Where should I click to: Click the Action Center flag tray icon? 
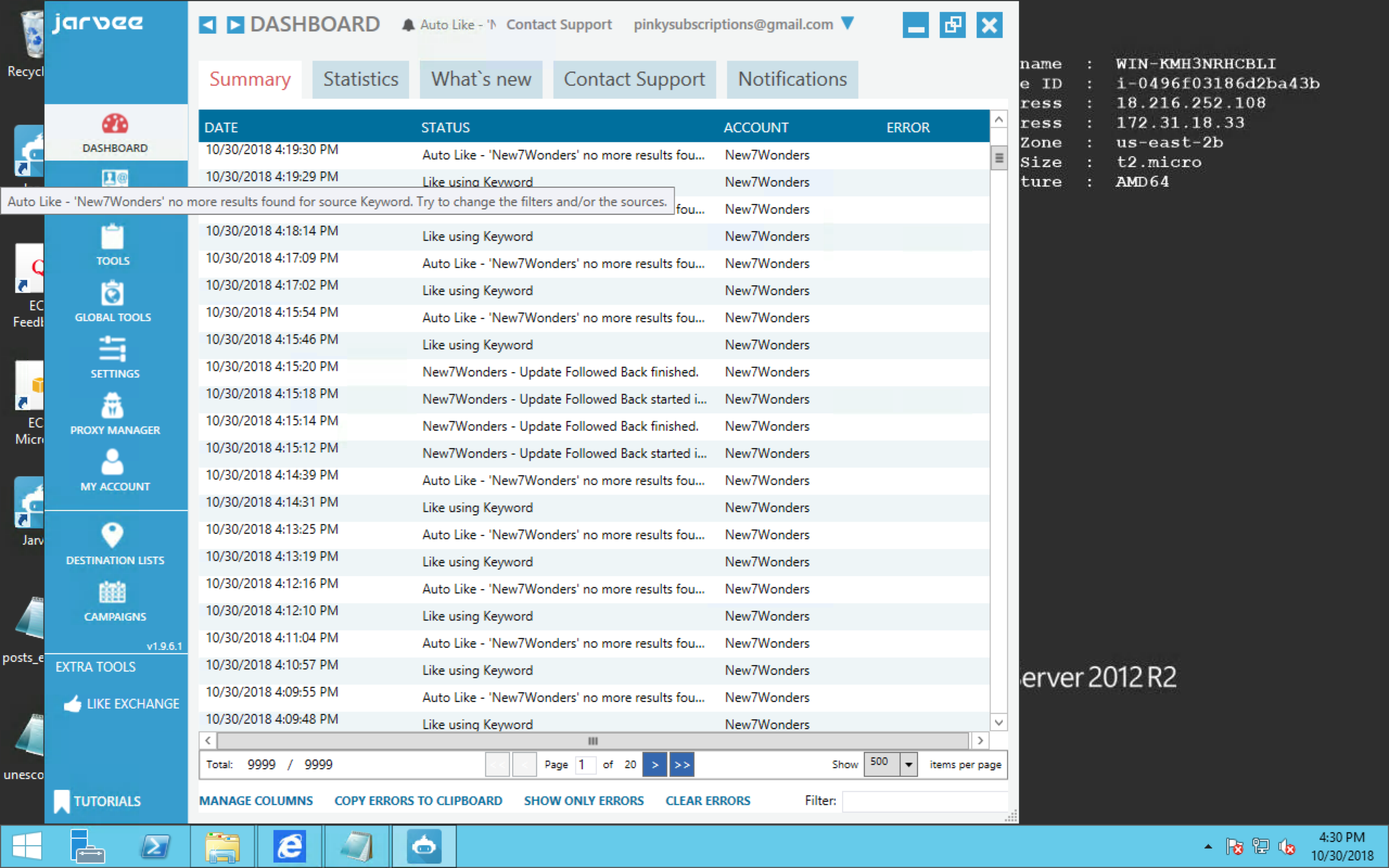[1234, 846]
